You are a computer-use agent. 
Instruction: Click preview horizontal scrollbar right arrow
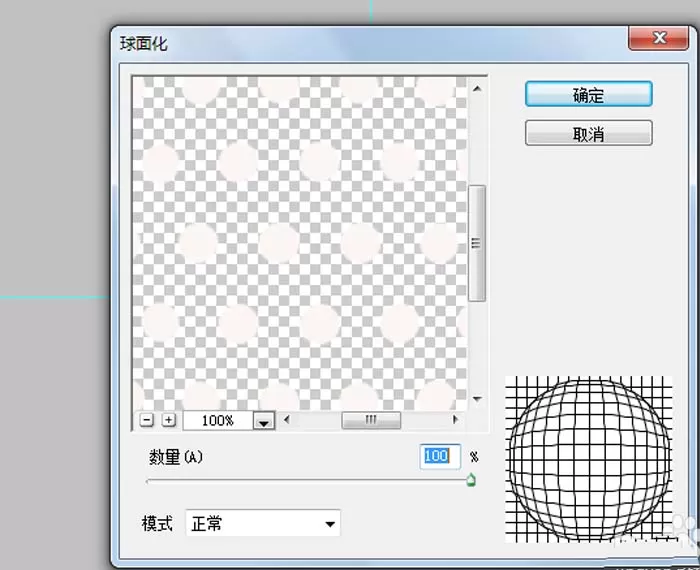(x=455, y=420)
